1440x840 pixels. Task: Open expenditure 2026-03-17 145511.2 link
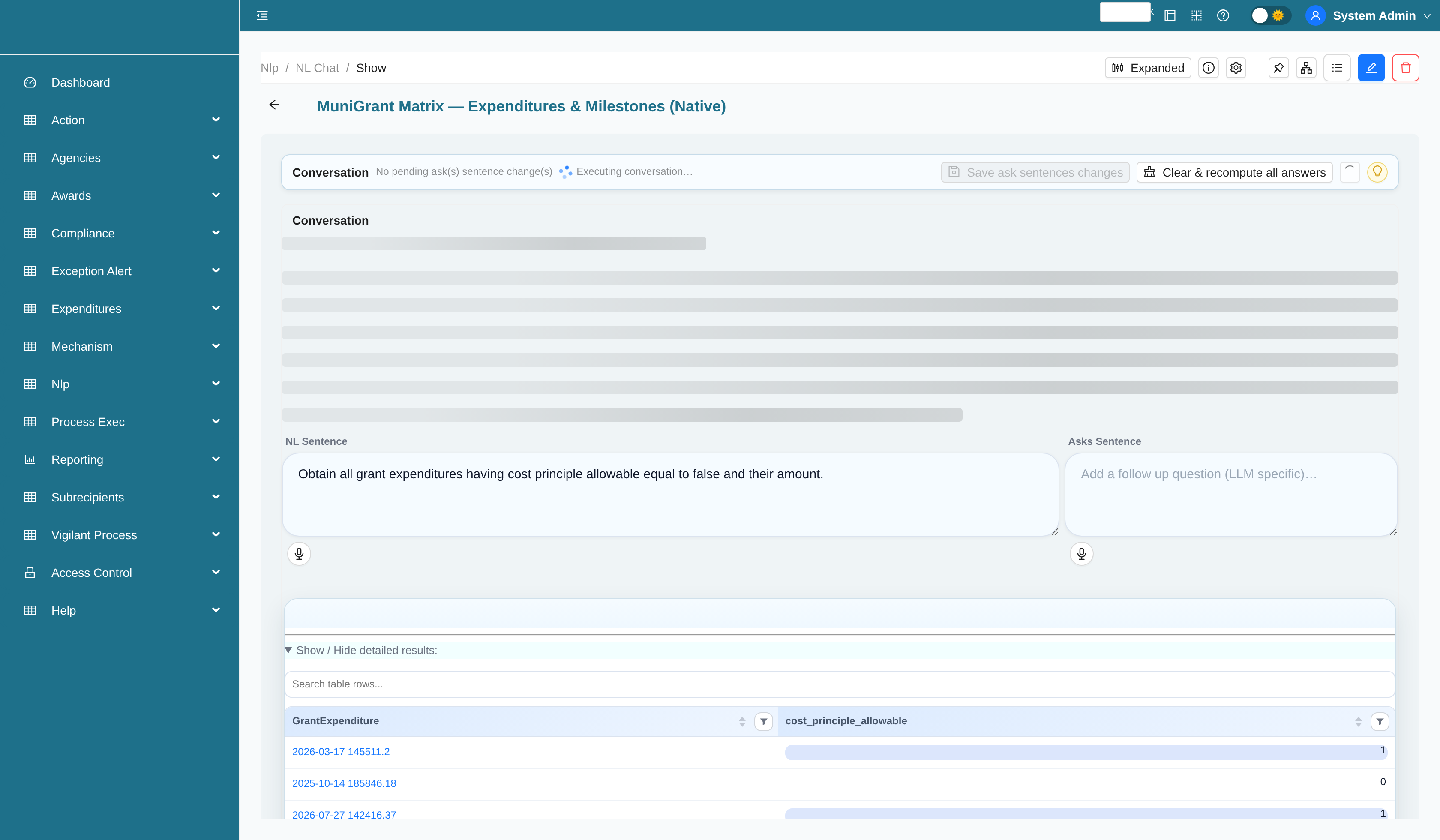point(341,752)
